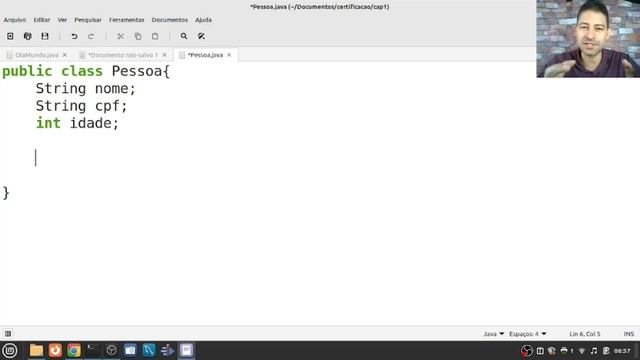The width and height of the screenshot is (640, 360).
Task: Redo the last undone edit
Action: (x=91, y=36)
